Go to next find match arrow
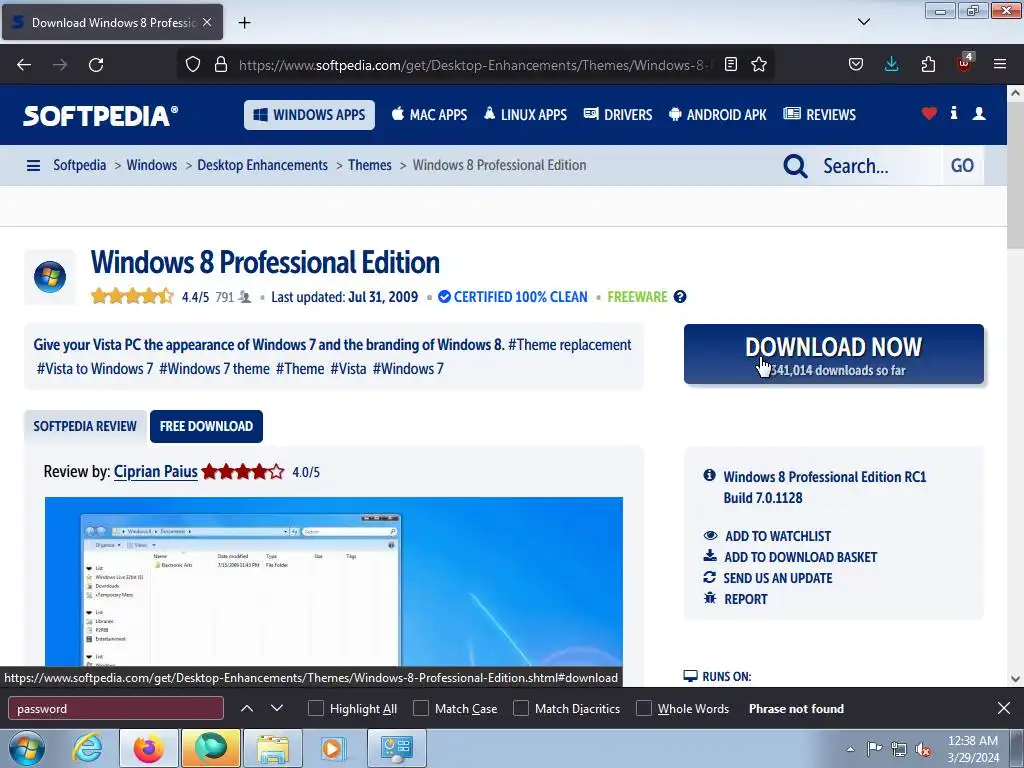 coord(277,709)
